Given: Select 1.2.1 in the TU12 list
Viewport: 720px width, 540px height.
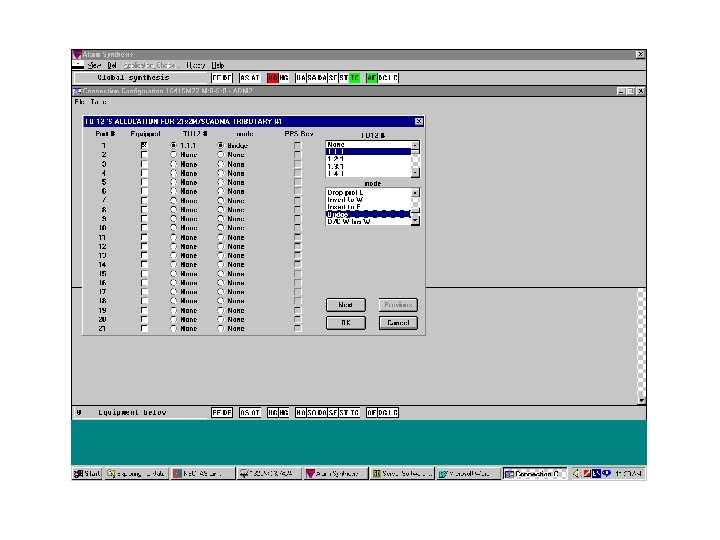Looking at the screenshot, I should pos(368,159).
